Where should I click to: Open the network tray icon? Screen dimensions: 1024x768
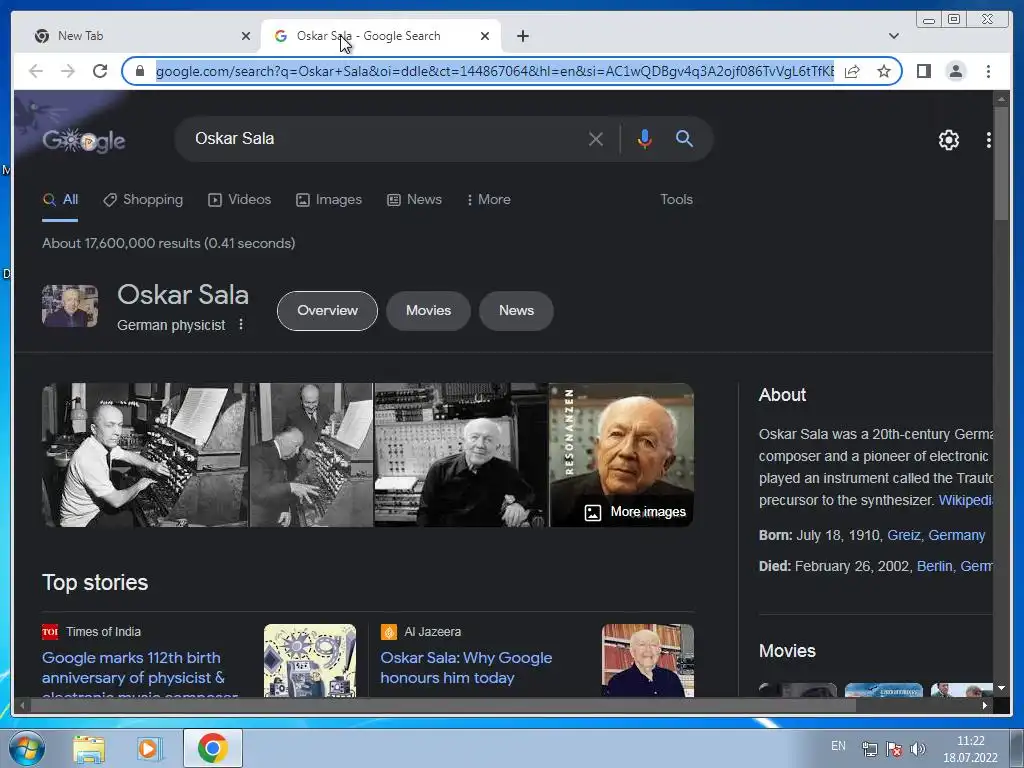870,749
